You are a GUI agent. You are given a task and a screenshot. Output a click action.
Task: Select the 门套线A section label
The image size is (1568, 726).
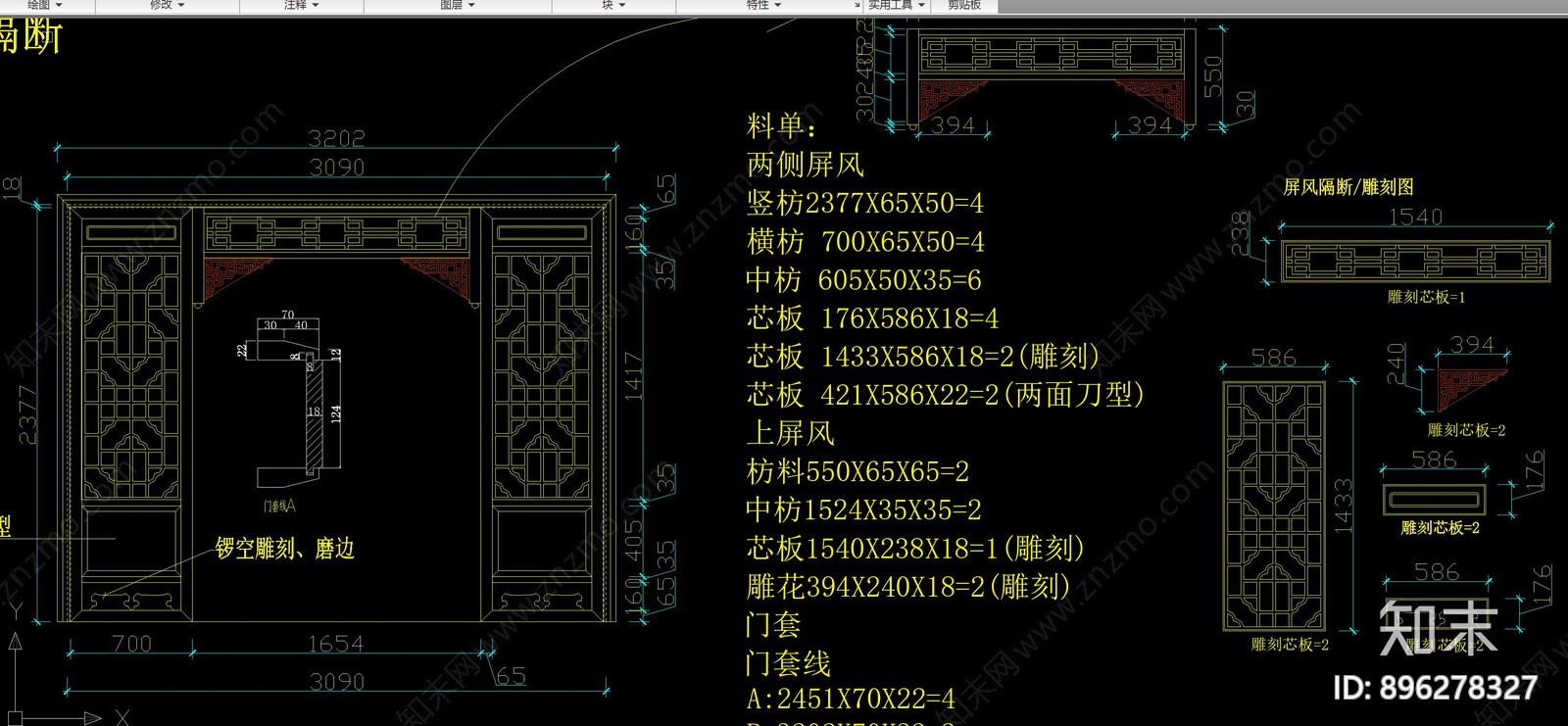point(279,506)
